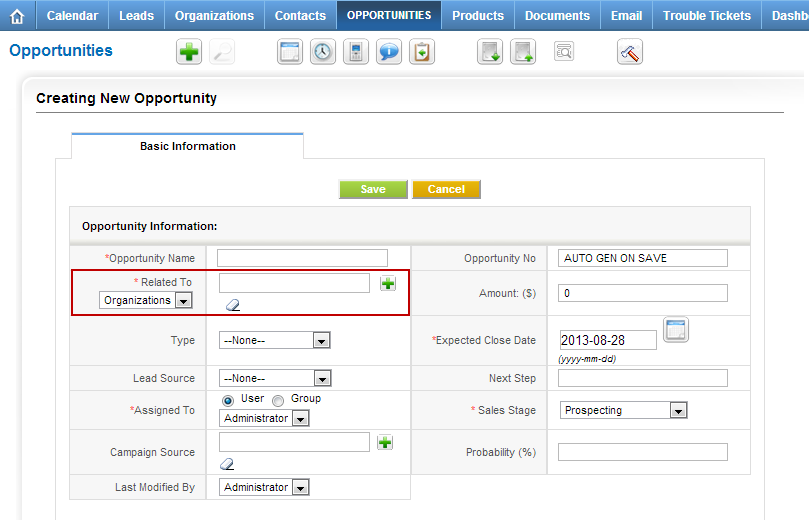
Task: Click the import opportunities toolbar icon
Action: click(490, 52)
